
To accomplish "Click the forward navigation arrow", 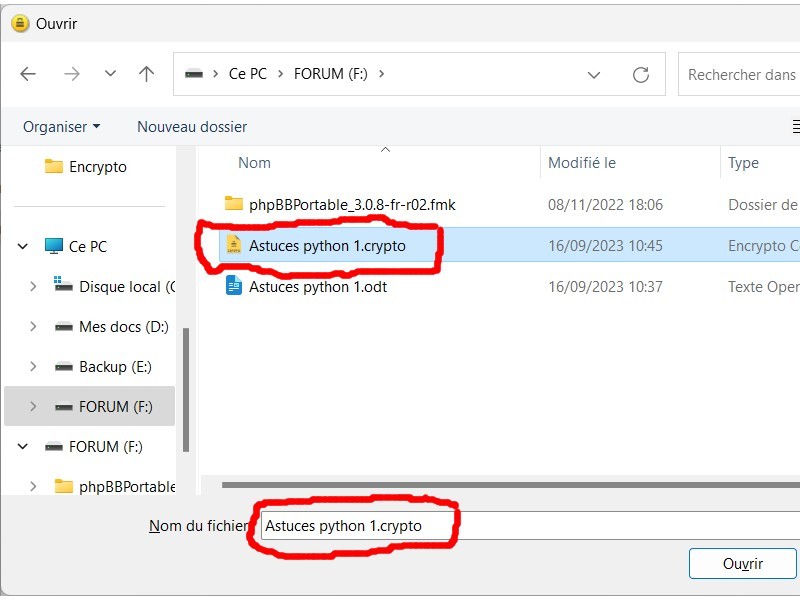I will tap(71, 74).
